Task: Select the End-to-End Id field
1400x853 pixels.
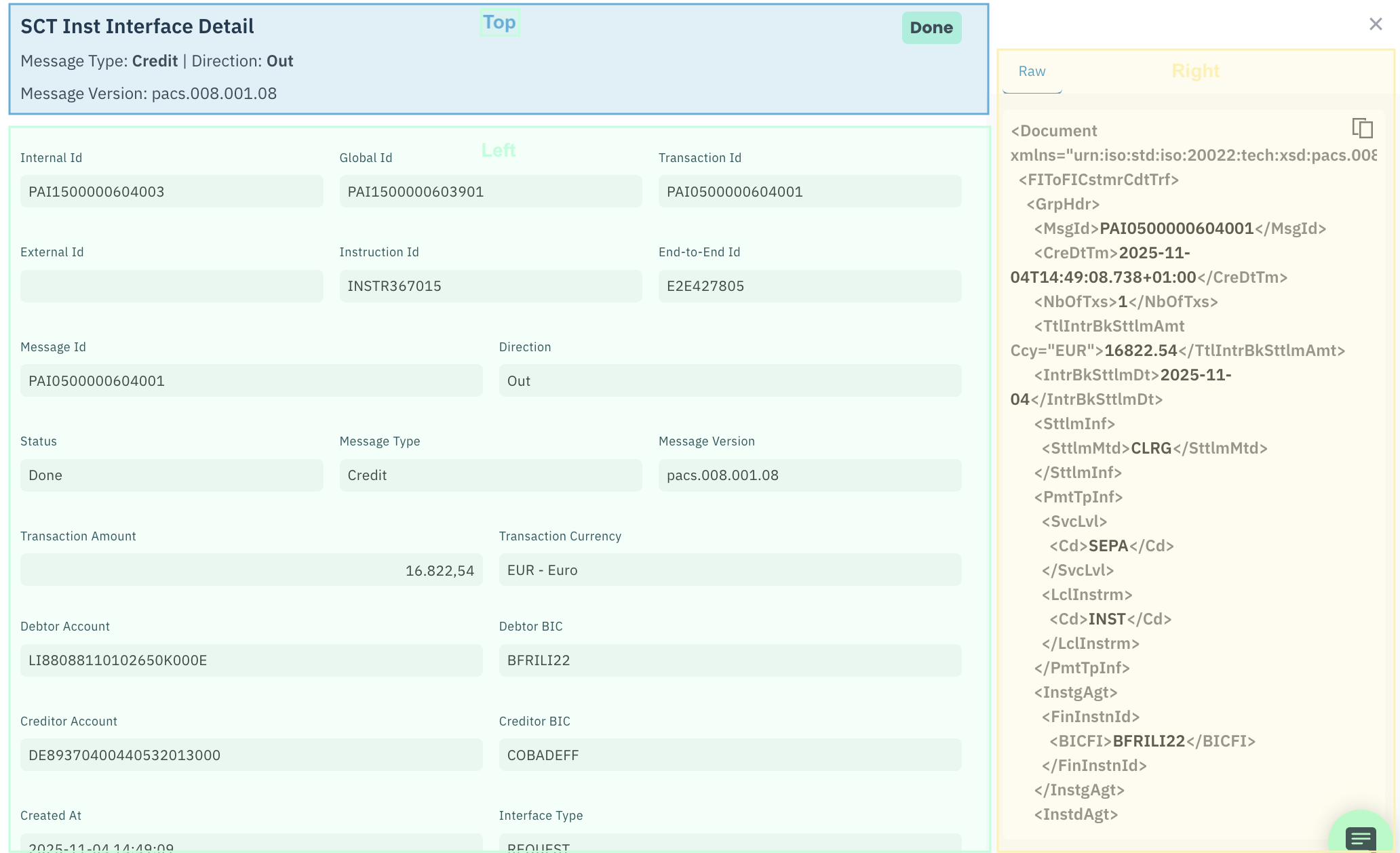Action: 809,286
